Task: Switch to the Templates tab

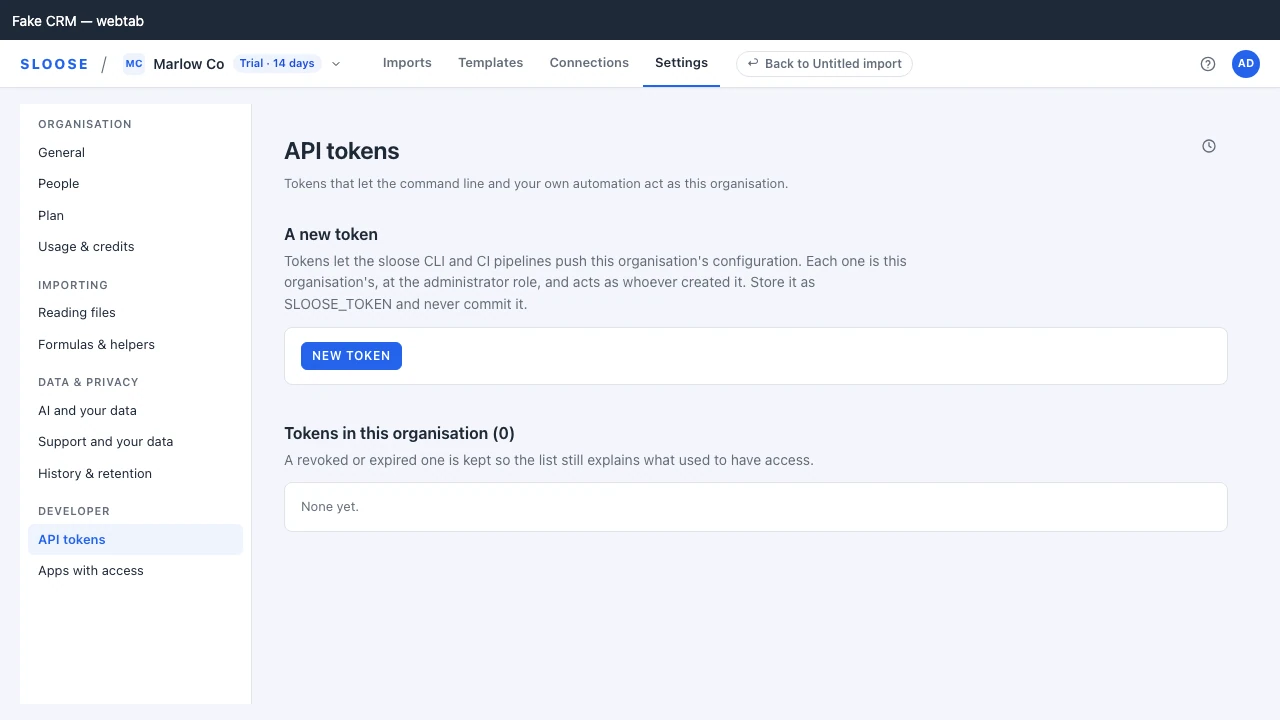Action: (x=491, y=63)
